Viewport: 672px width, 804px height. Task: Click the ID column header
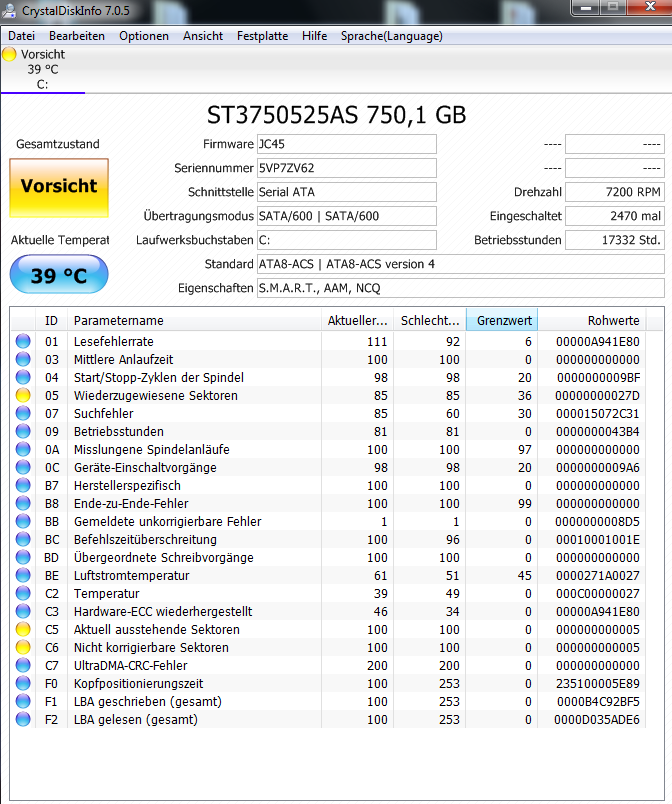click(x=51, y=320)
